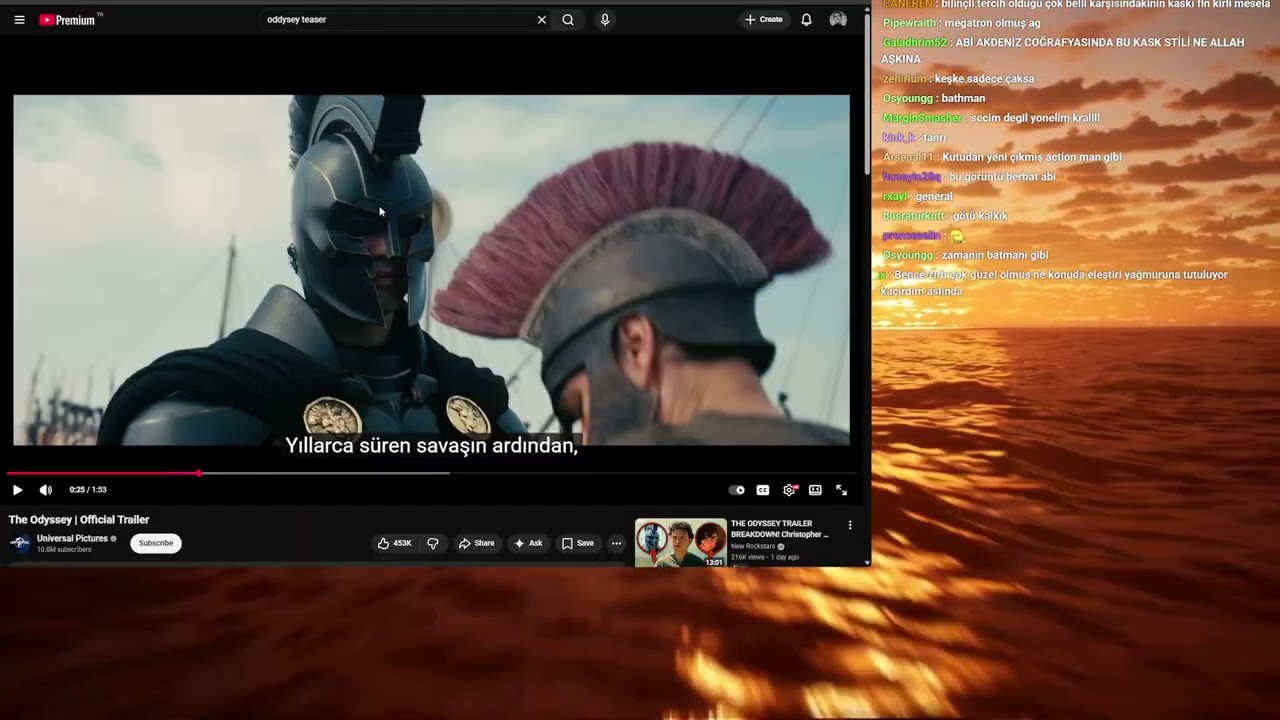Clear the search box text
Viewport: 1280px width, 720px height.
tap(542, 20)
